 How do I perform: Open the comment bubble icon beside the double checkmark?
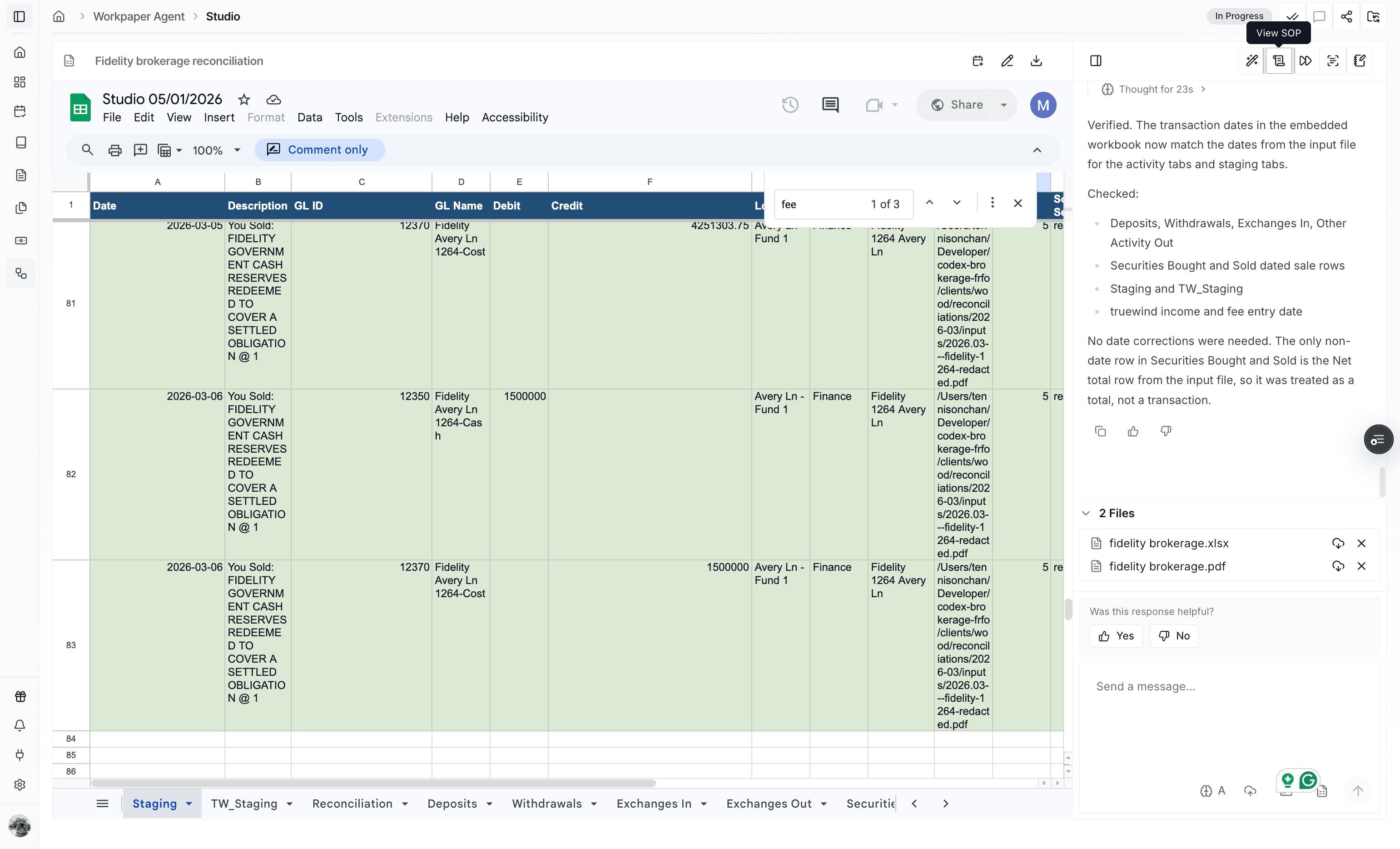[x=1319, y=16]
